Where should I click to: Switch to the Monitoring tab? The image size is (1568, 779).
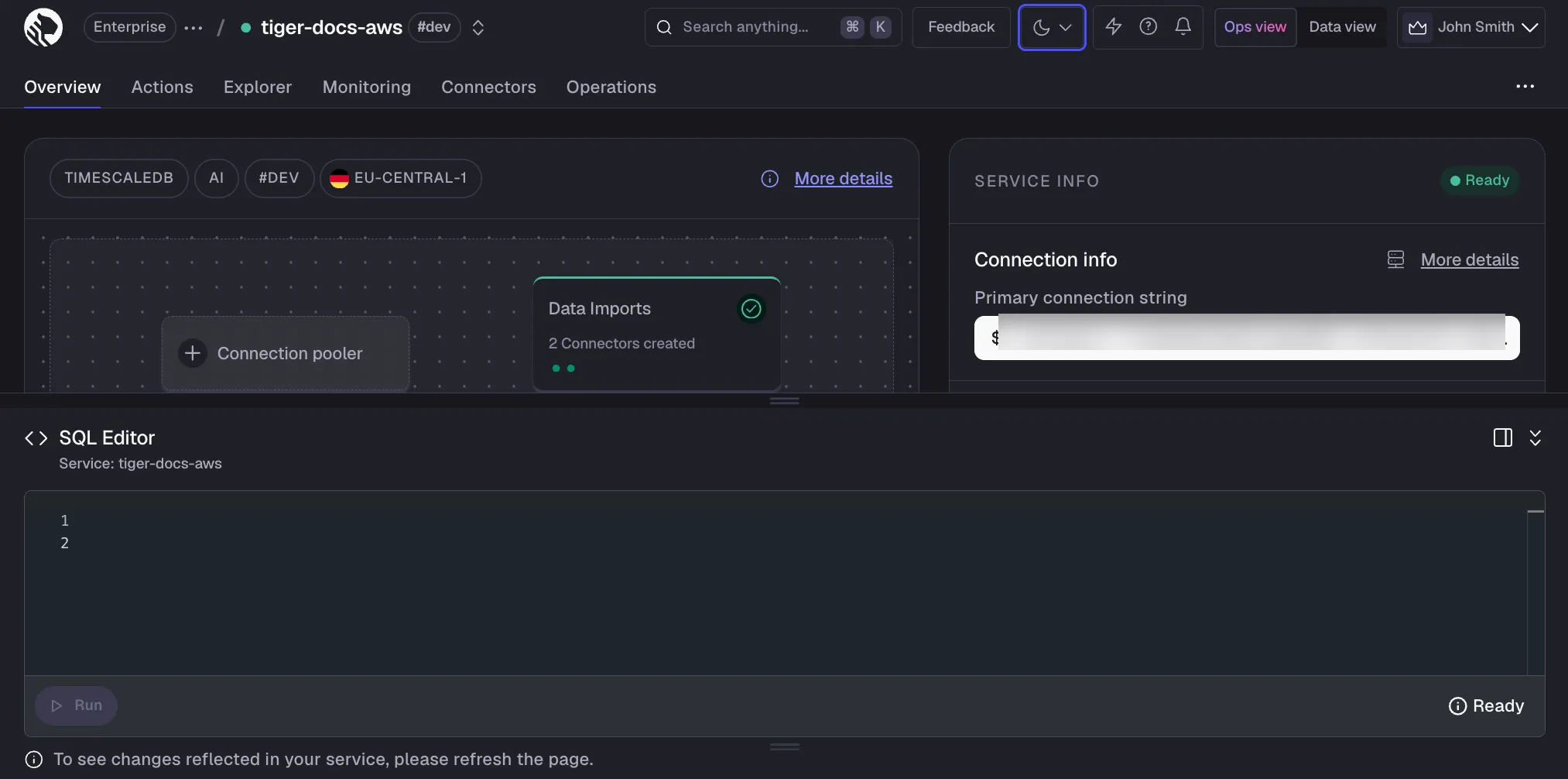pyautogui.click(x=367, y=87)
